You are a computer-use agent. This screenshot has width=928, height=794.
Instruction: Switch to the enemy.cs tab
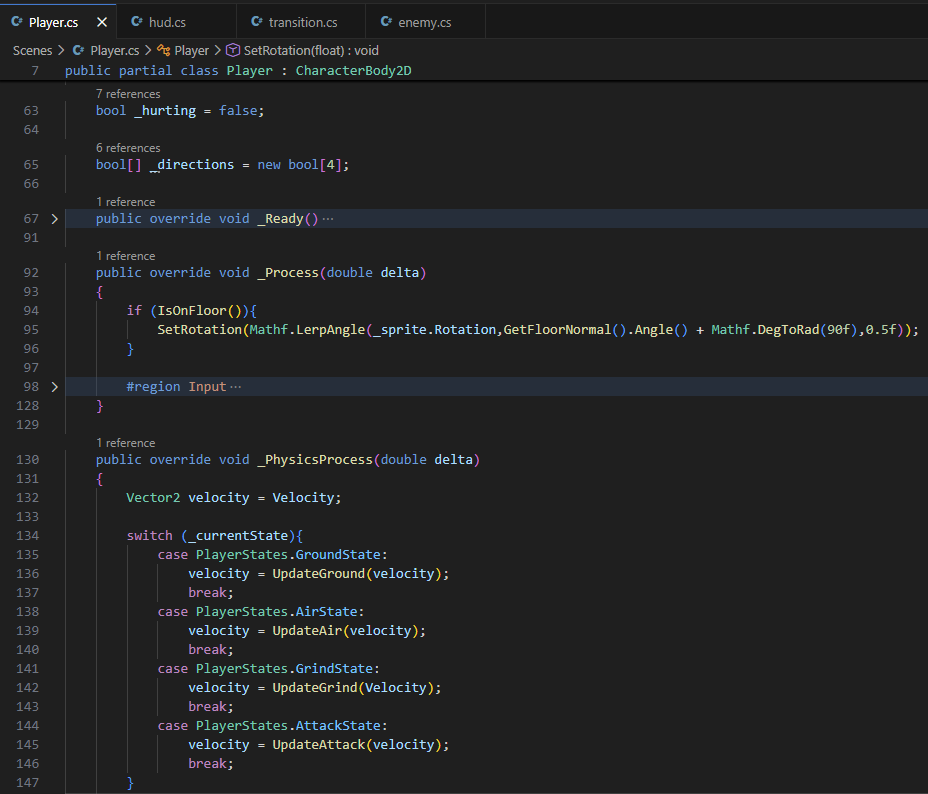click(425, 22)
